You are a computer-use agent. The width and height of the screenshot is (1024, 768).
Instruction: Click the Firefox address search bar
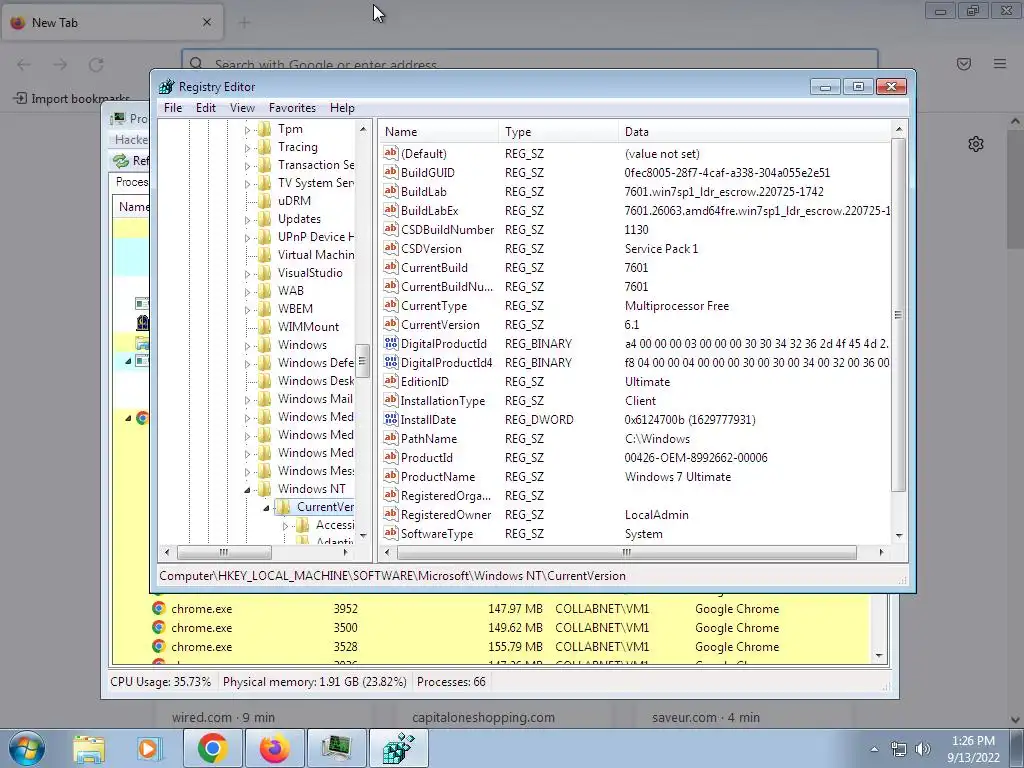pos(530,64)
